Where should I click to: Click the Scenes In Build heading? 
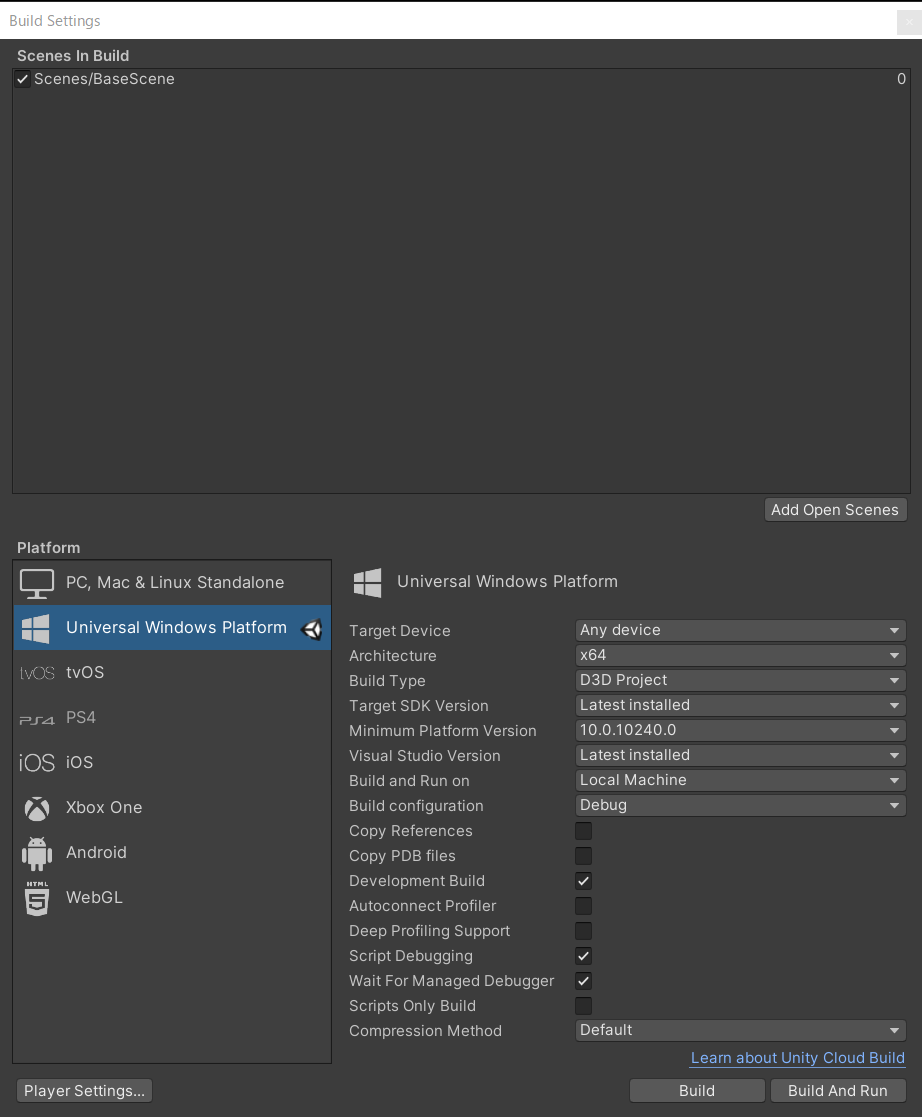pos(73,56)
